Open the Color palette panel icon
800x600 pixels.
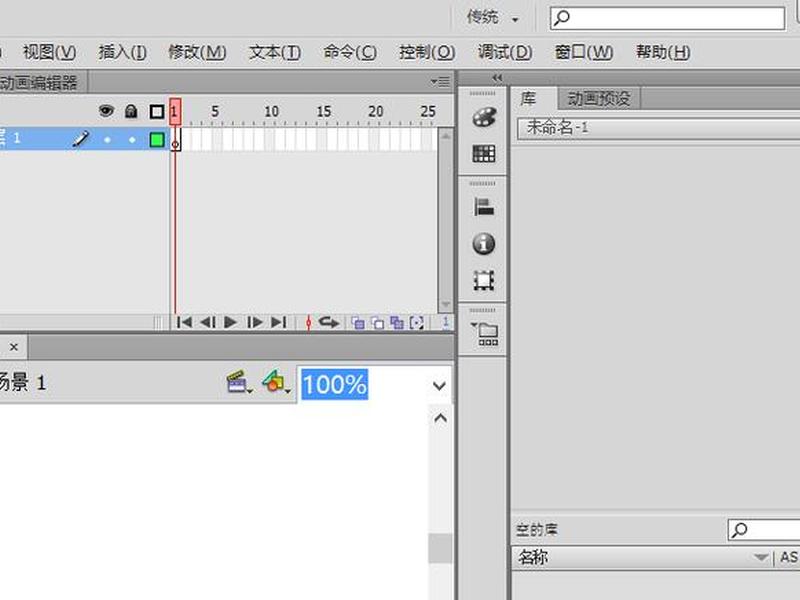pos(483,117)
